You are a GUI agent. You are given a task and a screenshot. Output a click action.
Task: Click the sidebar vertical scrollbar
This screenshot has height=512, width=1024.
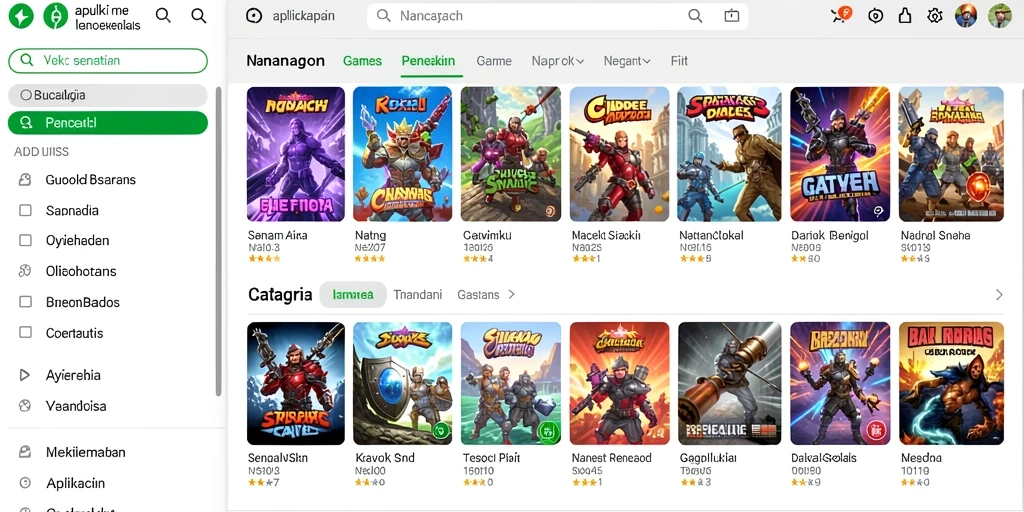[219, 242]
